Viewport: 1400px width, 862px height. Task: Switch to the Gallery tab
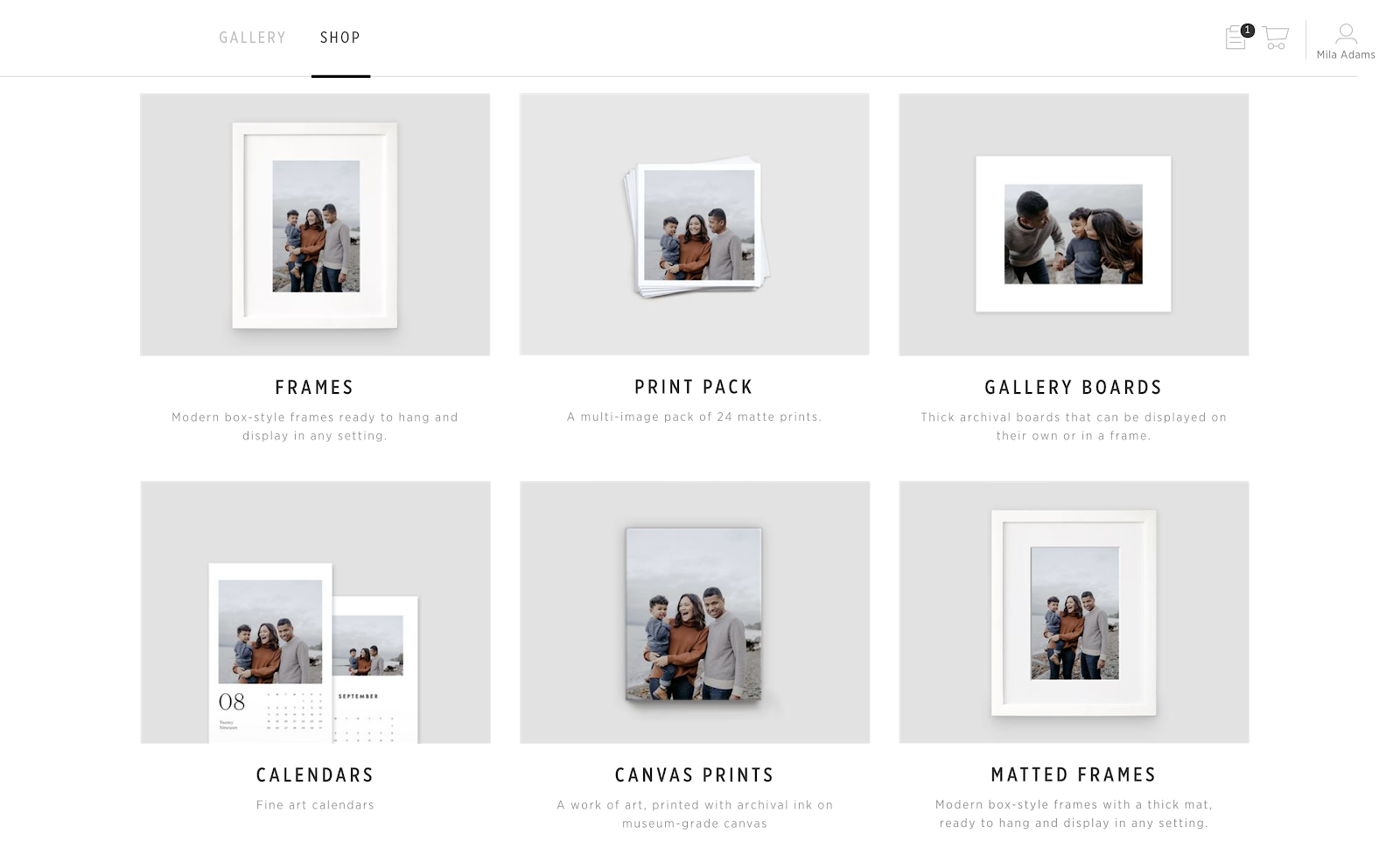pyautogui.click(x=252, y=38)
